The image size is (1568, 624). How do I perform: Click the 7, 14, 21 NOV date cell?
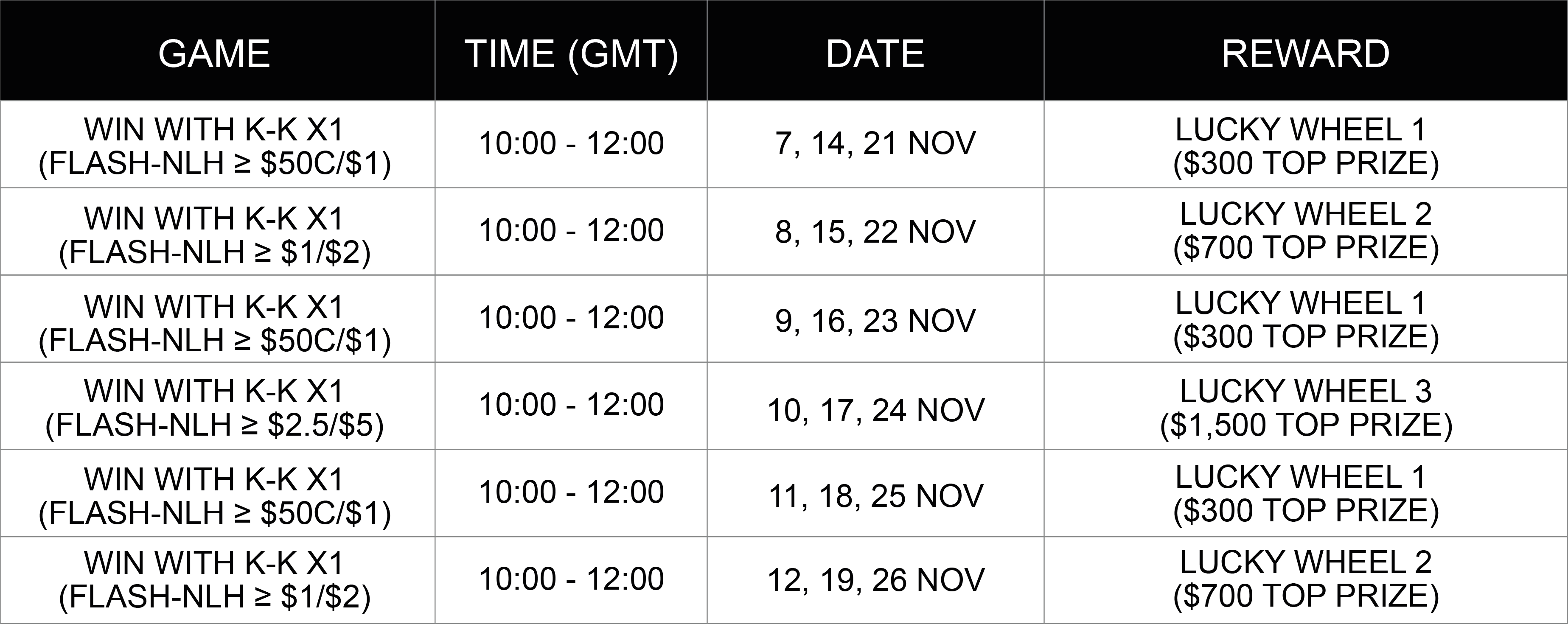pos(875,144)
